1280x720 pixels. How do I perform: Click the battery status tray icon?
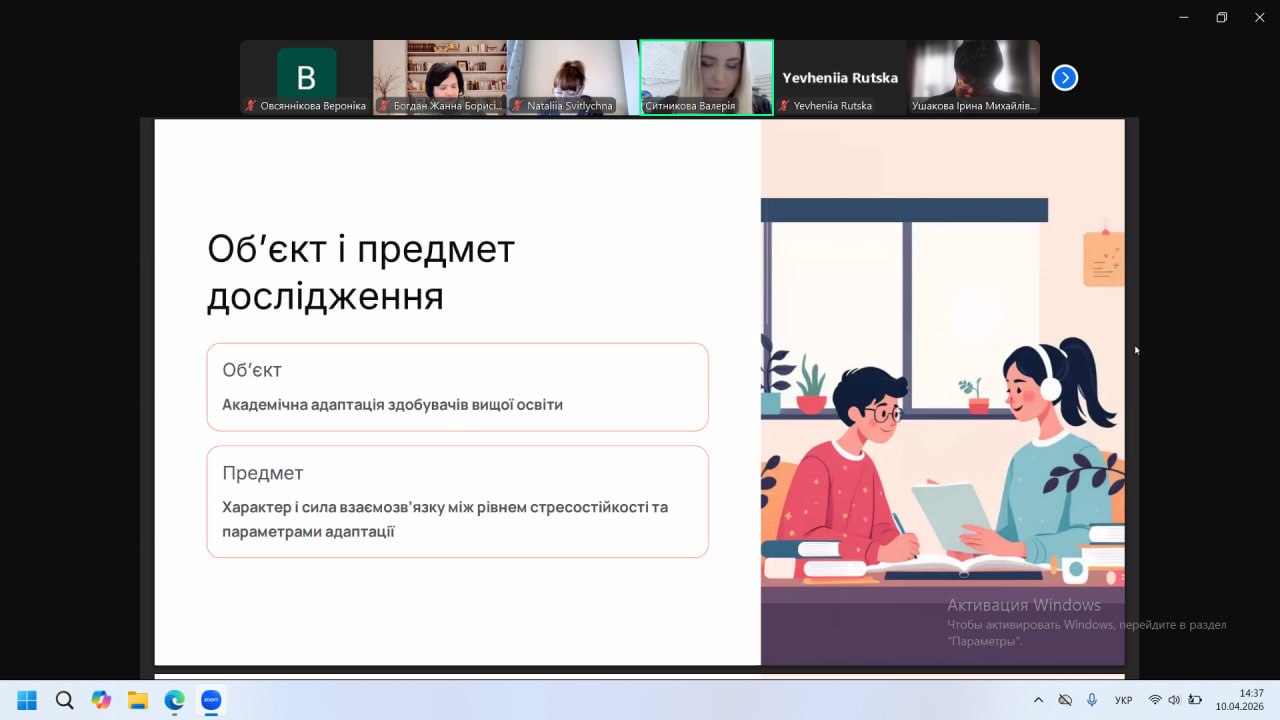(x=1194, y=700)
